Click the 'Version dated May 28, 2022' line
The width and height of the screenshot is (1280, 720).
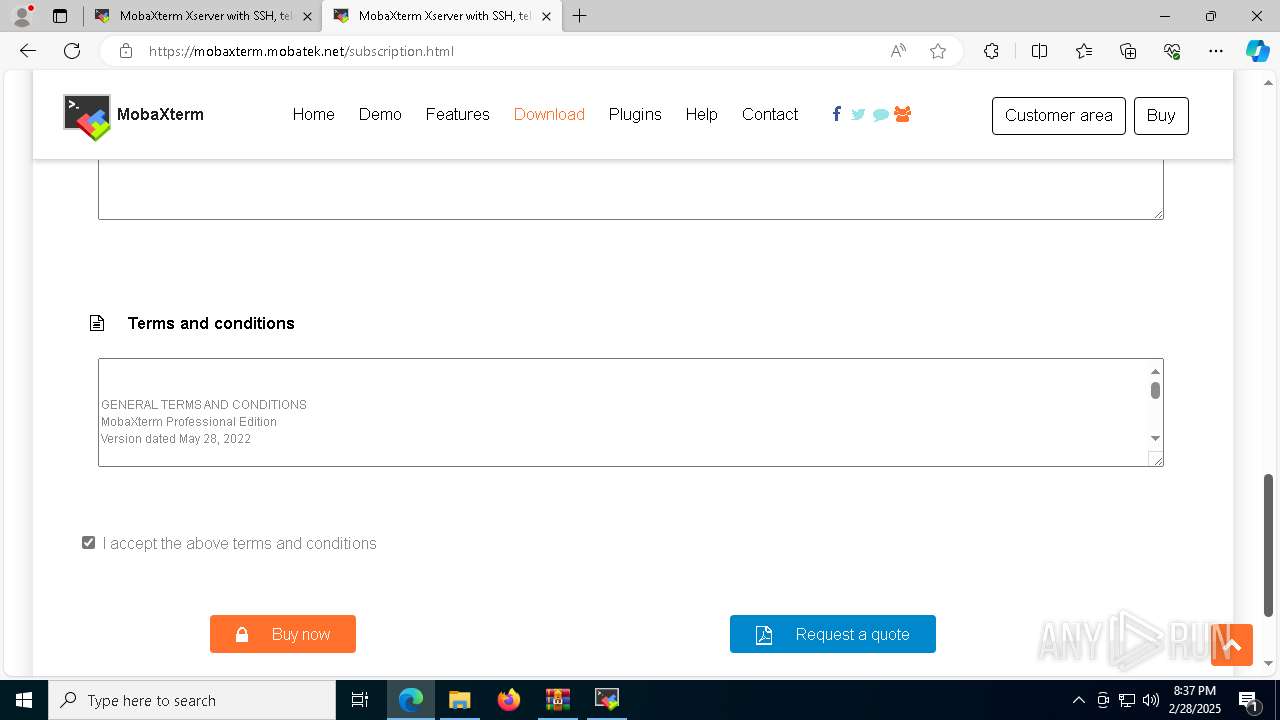[176, 439]
